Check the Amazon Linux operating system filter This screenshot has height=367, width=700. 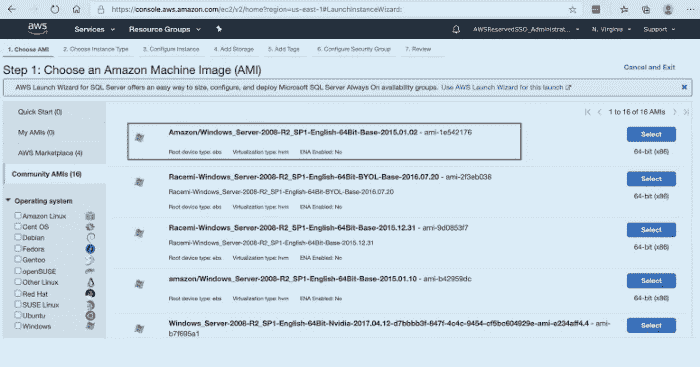point(18,216)
